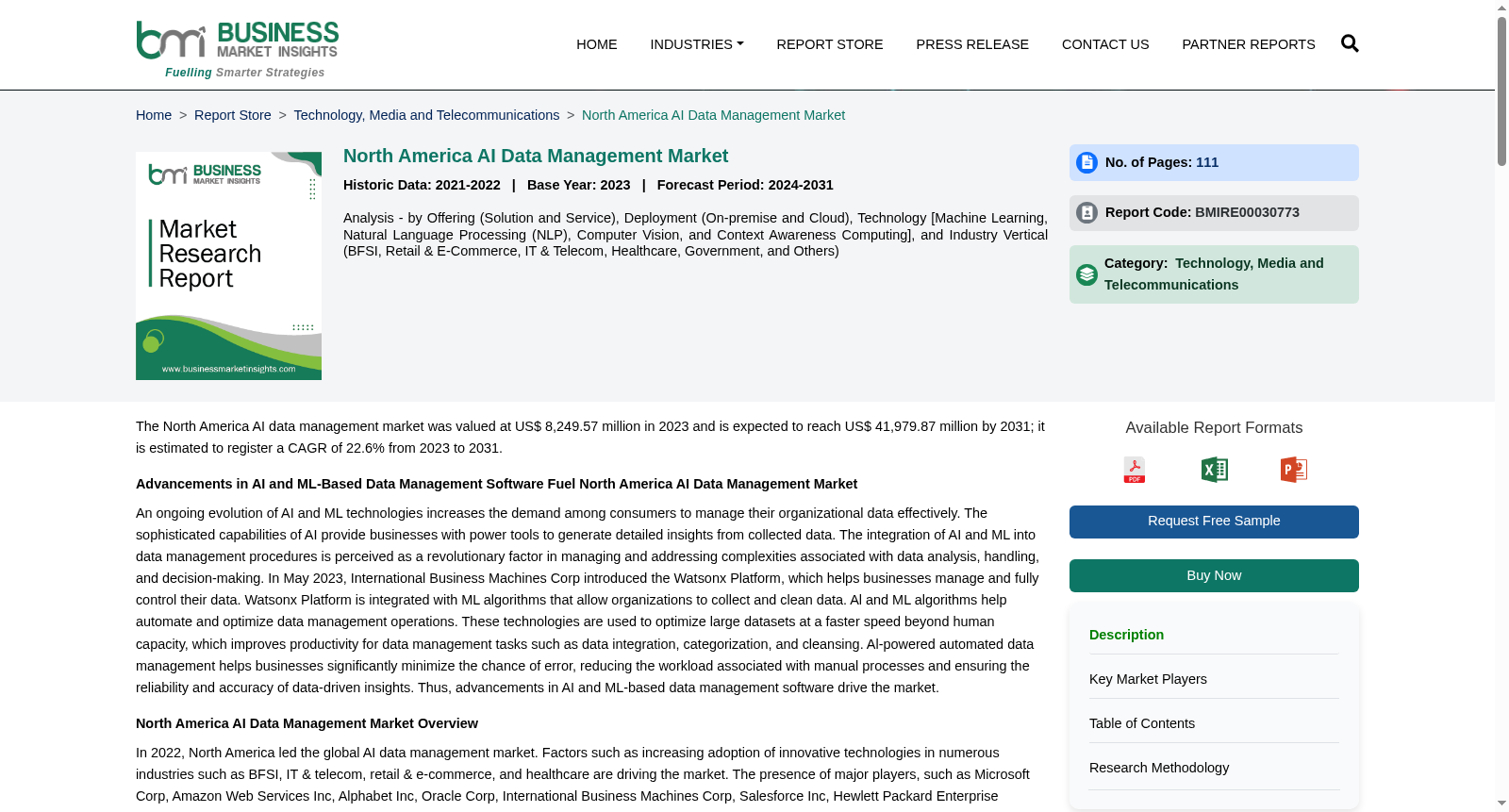
Task: Switch to the Research Methodology tab
Action: click(1159, 768)
